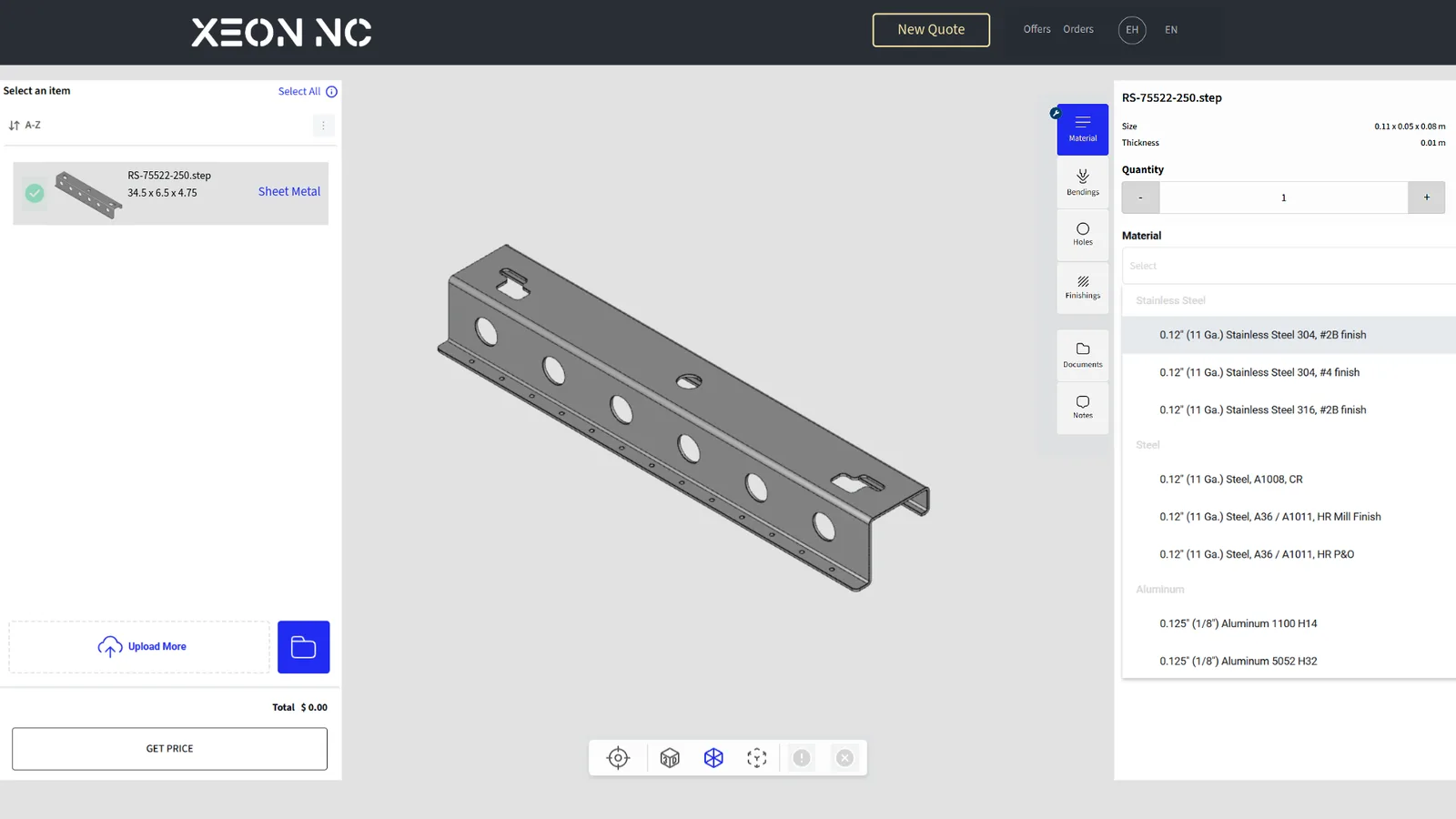
Task: Open the Bendings panel tab
Action: coord(1082,182)
